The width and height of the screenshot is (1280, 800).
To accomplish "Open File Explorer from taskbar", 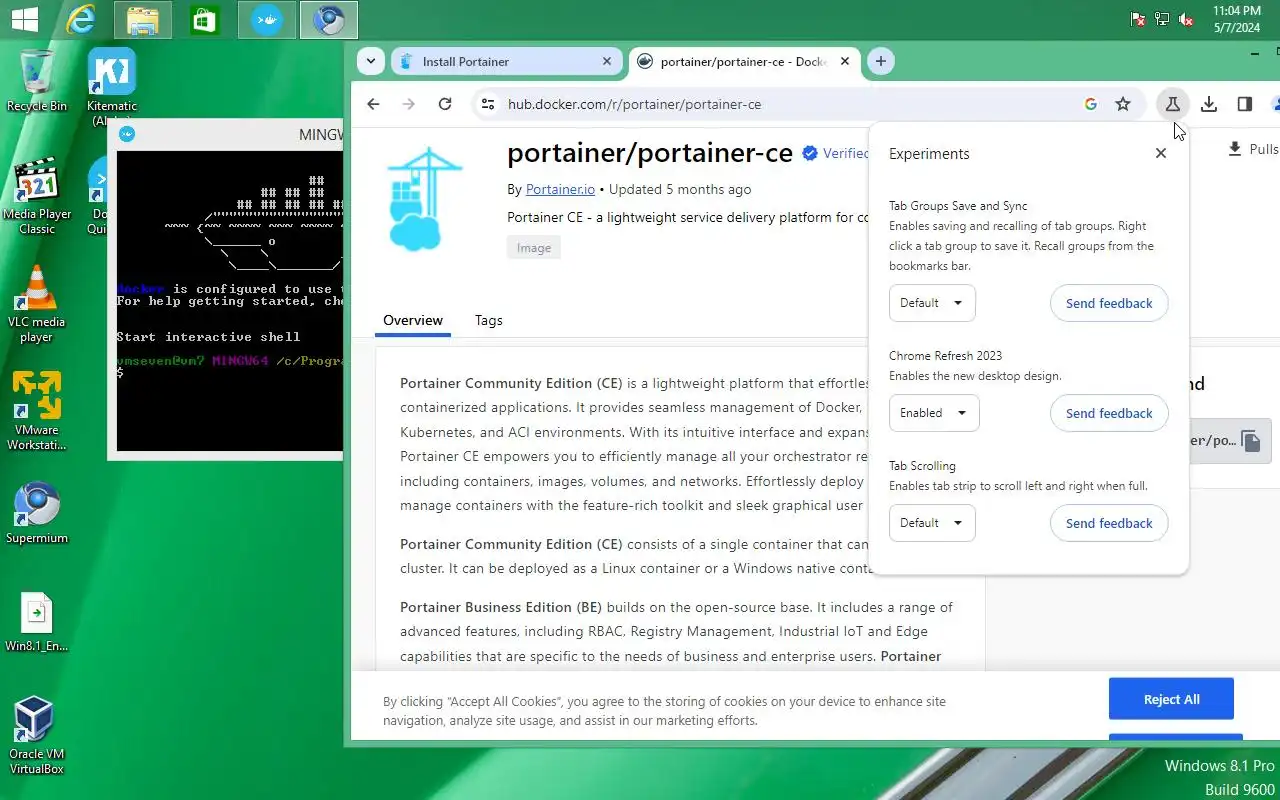I will pos(142,19).
